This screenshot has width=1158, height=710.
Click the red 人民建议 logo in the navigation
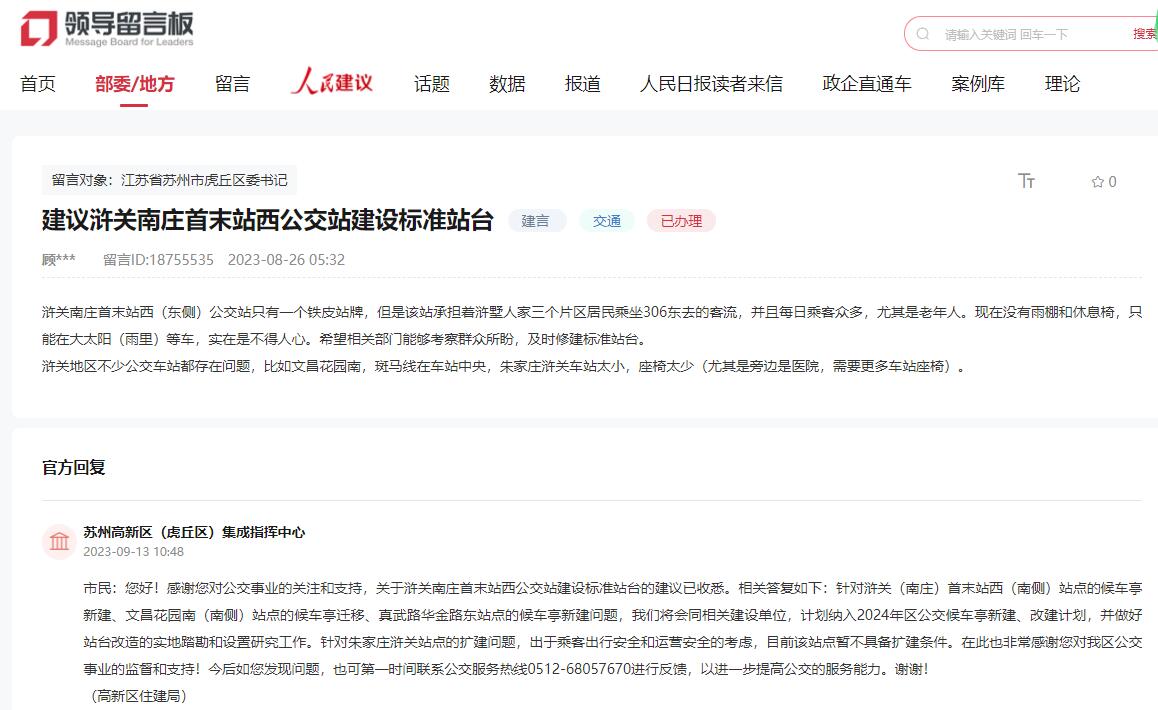[x=332, y=82]
